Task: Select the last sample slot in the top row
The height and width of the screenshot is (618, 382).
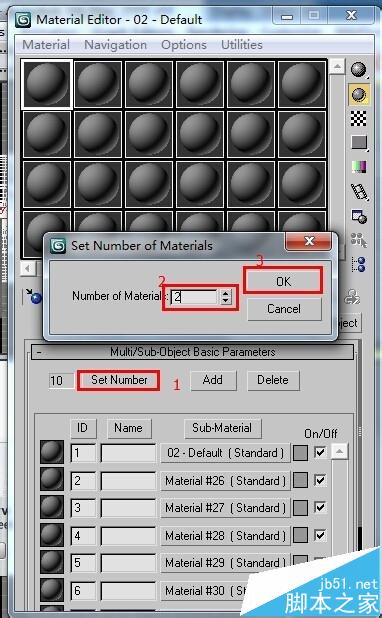Action: pyautogui.click(x=302, y=84)
